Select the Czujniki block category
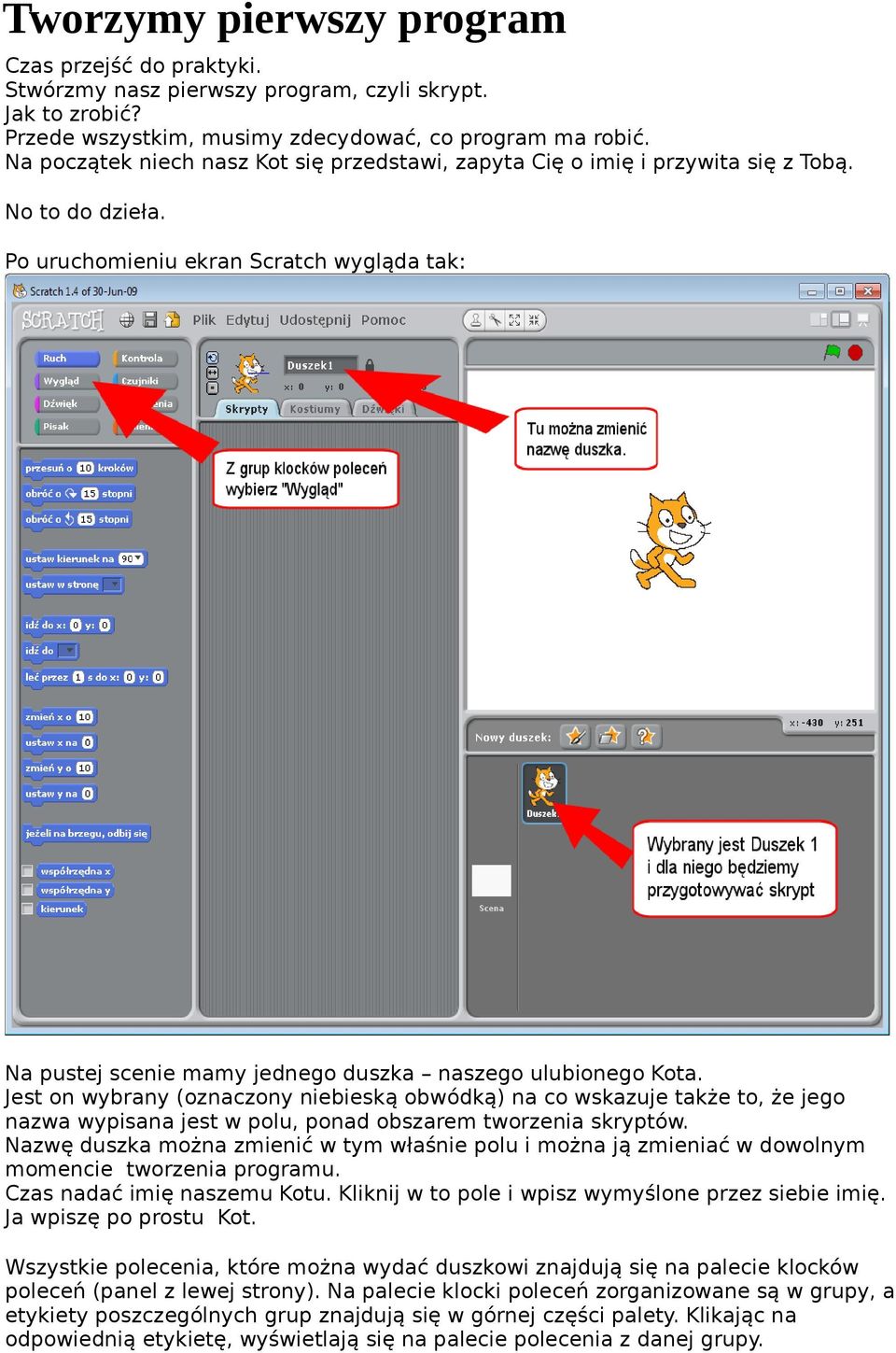 145,381
